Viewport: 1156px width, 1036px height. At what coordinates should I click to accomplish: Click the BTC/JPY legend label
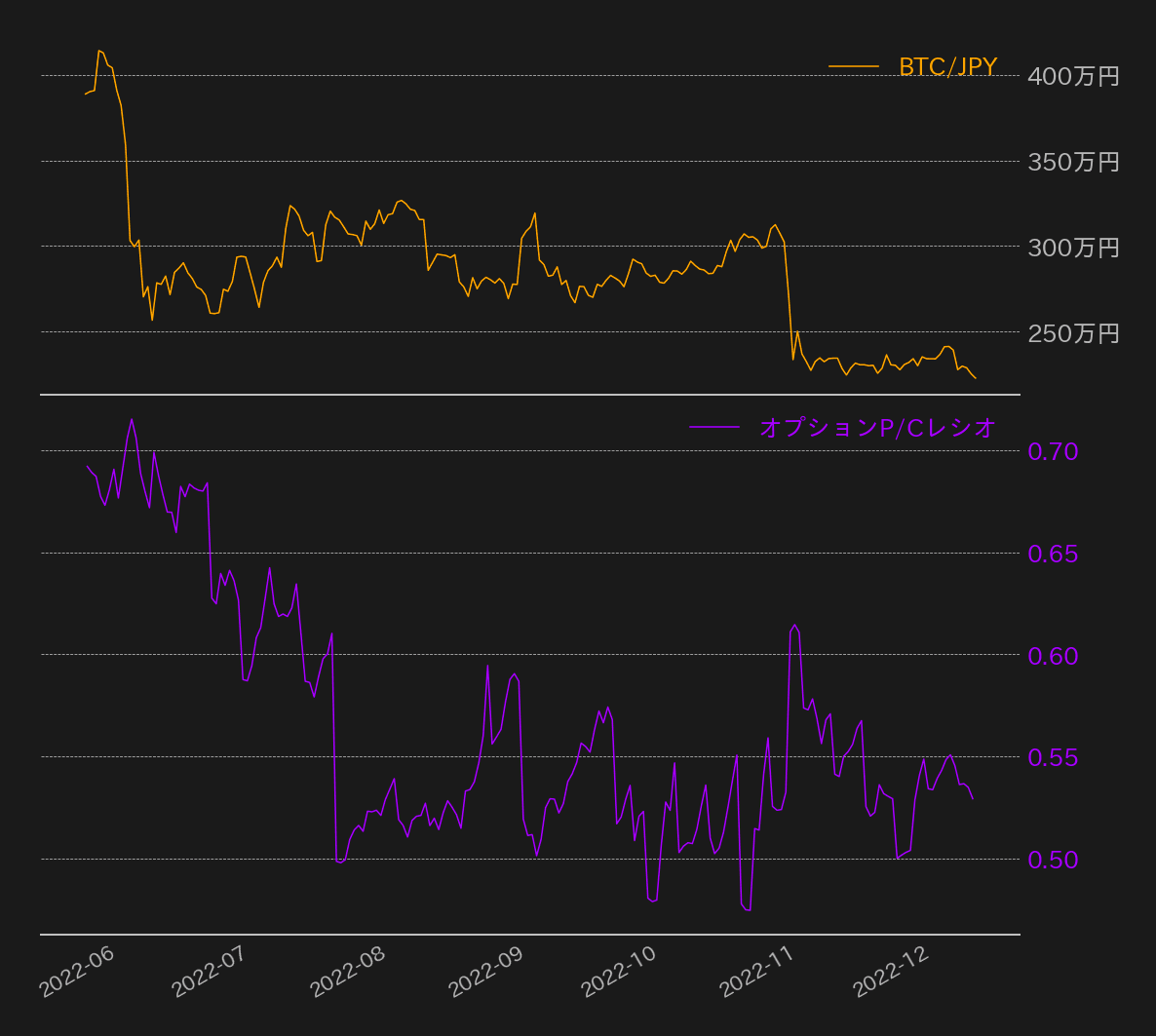(x=947, y=66)
